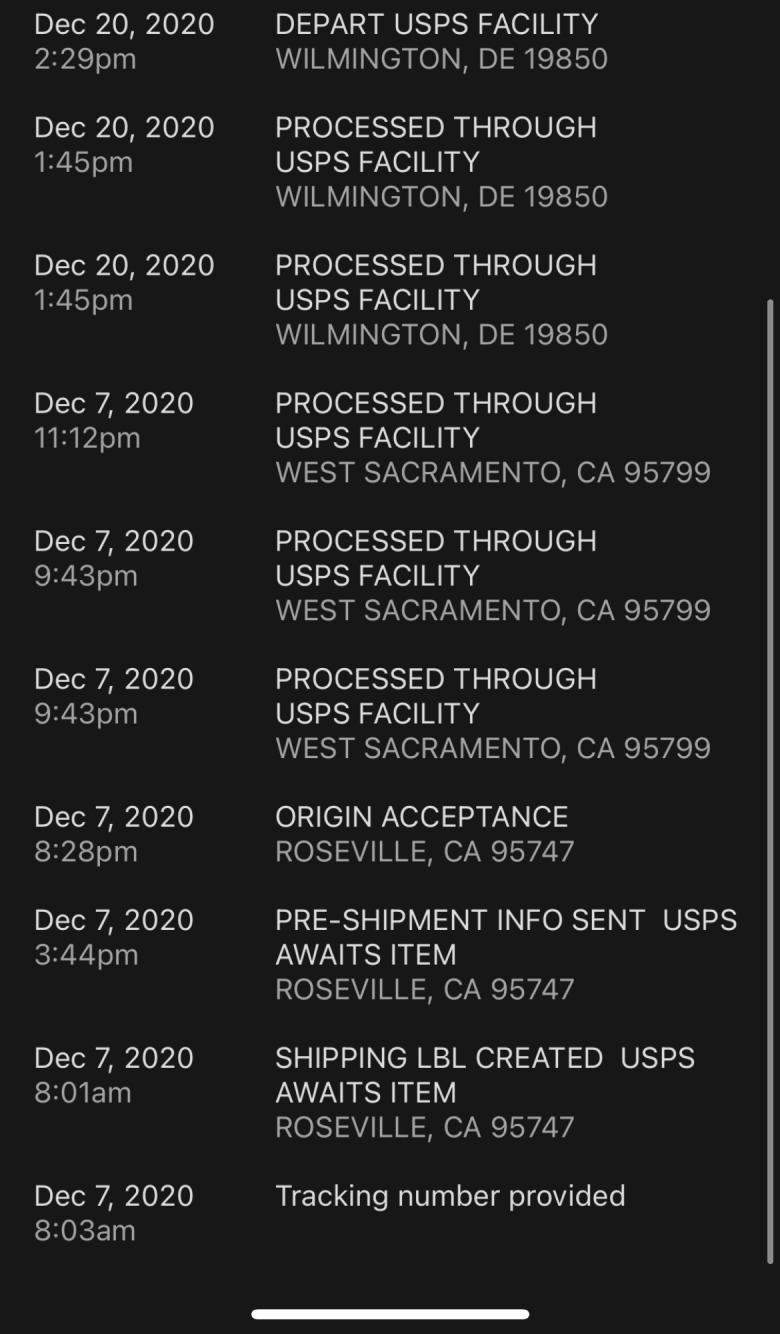Tap SHIPPING LBL CREATED USPS AWAITS ITEM
The image size is (780, 1334).
click(485, 1075)
